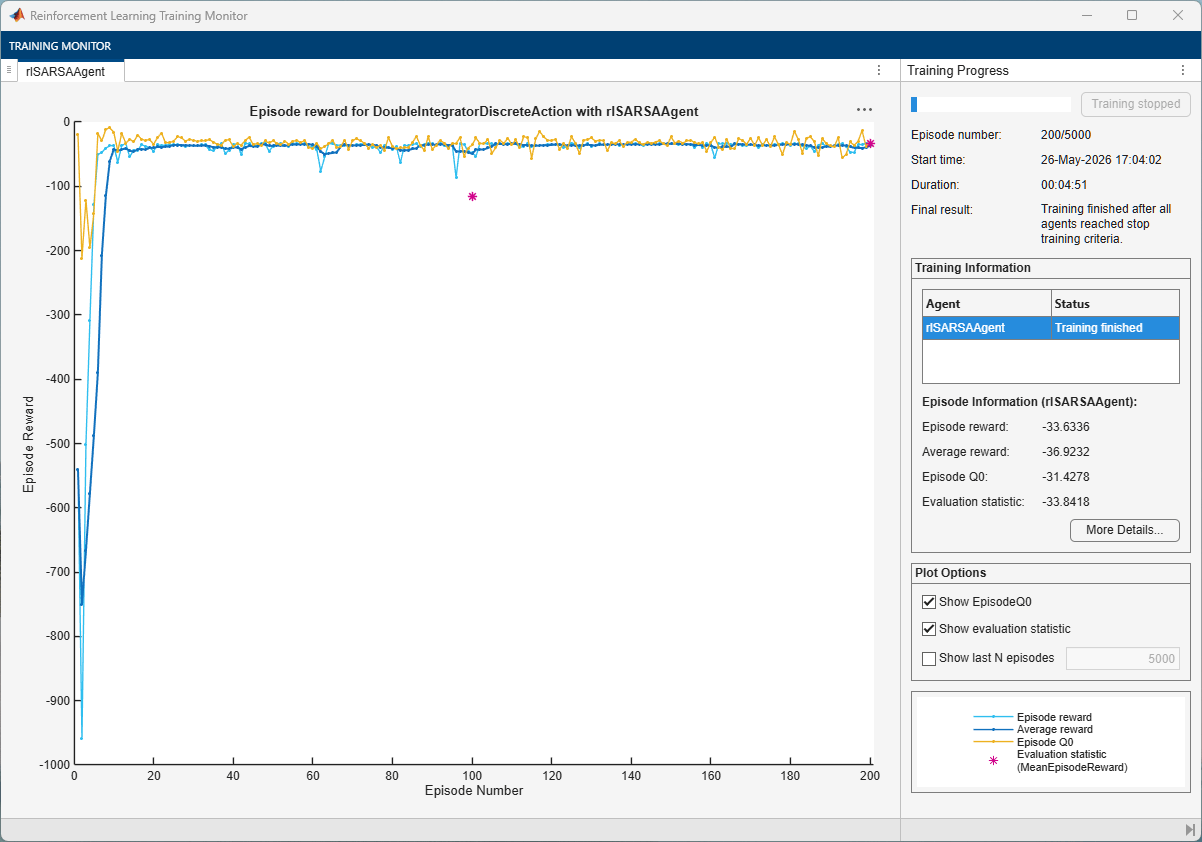Open Training Progress panel options menu
The width and height of the screenshot is (1202, 842).
click(x=1184, y=70)
